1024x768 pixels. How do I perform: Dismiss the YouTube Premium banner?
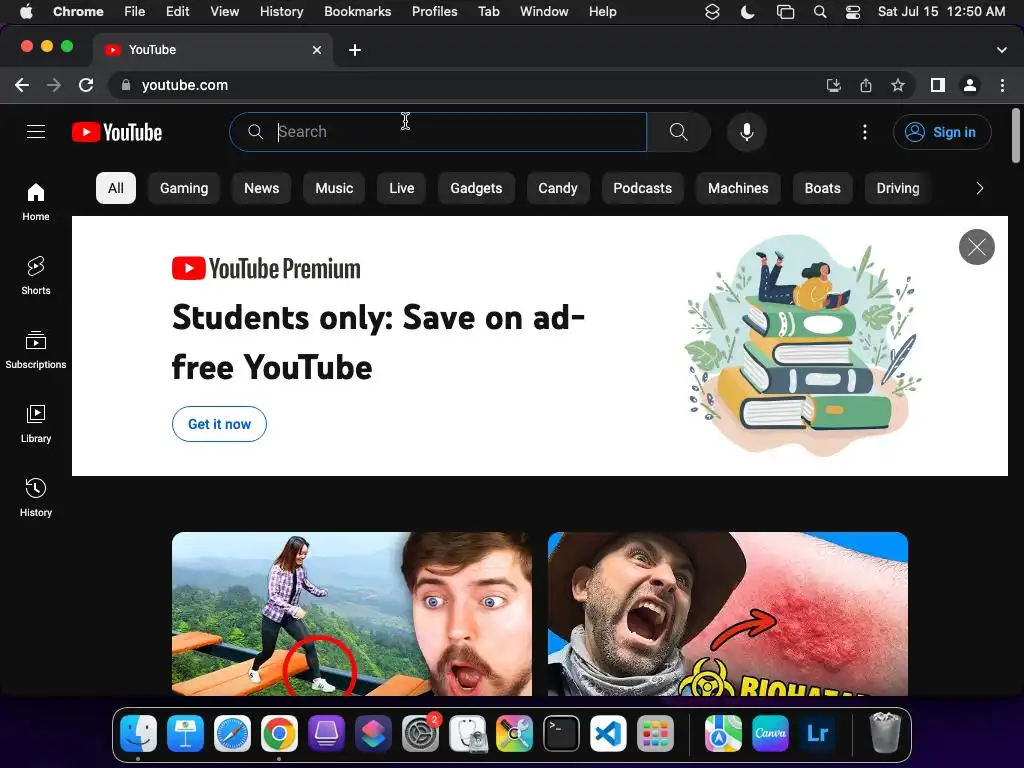[x=976, y=247]
